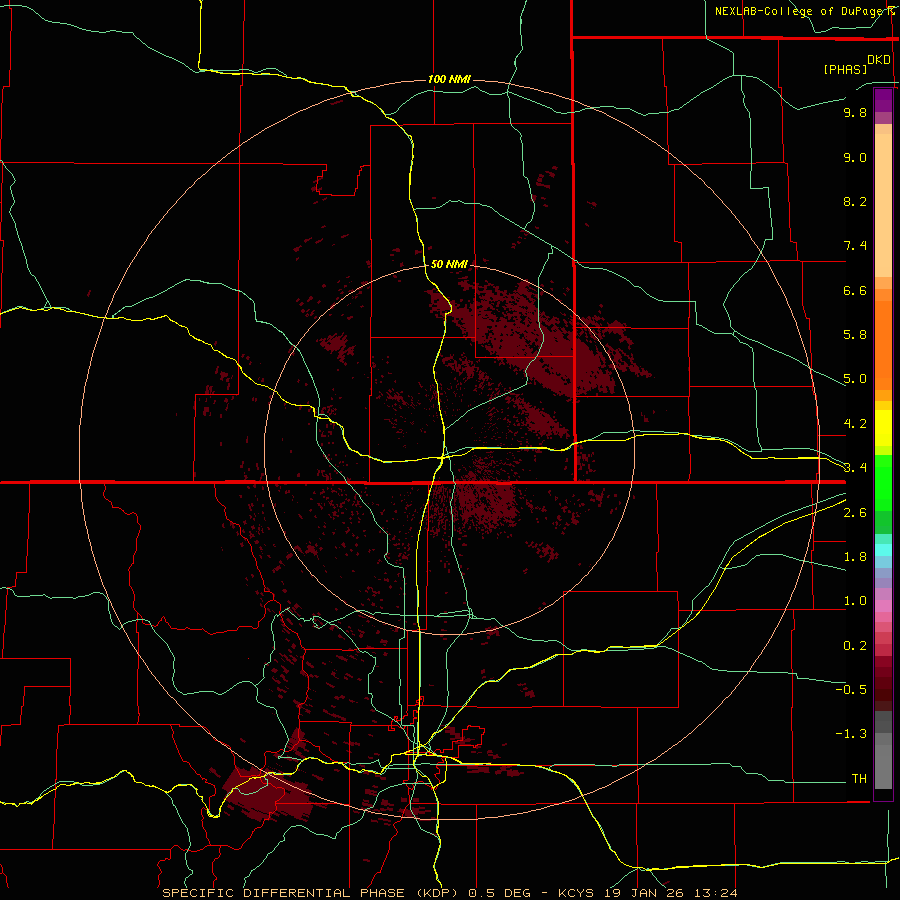Click the 5.0 value on color scale
The height and width of the screenshot is (900, 900).
tap(855, 379)
